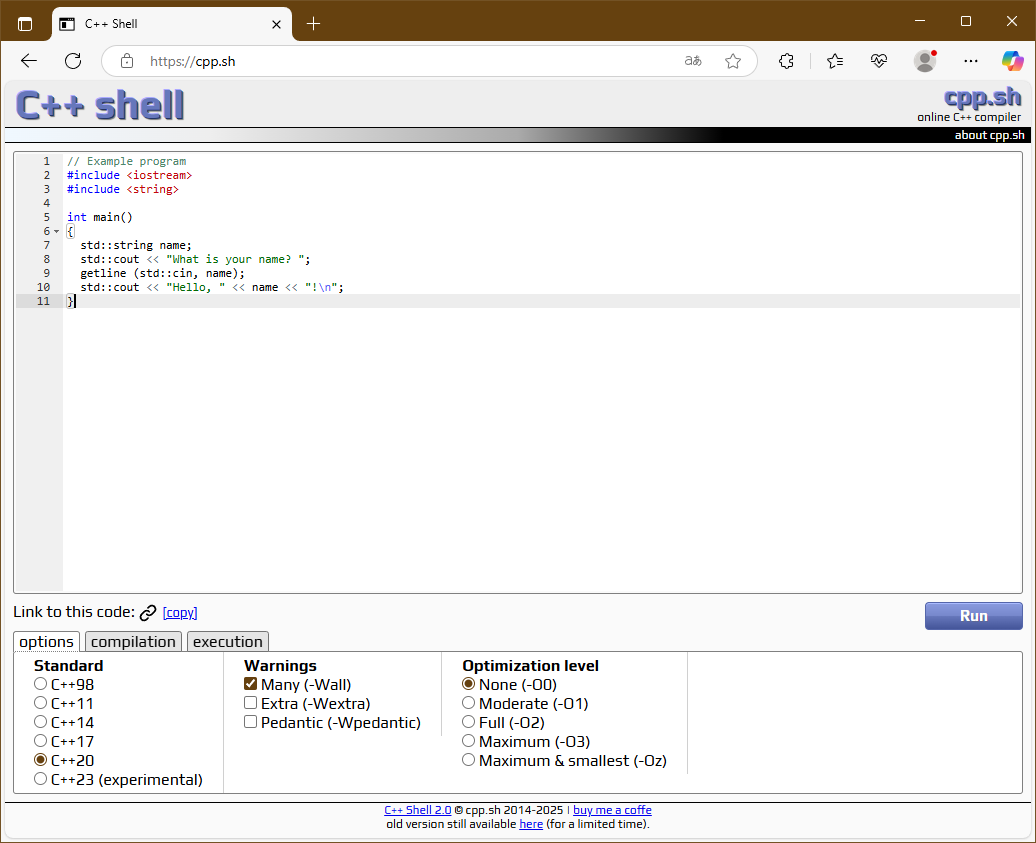View site information lock icon
Viewport: 1036px width, 843px height.
[x=127, y=61]
